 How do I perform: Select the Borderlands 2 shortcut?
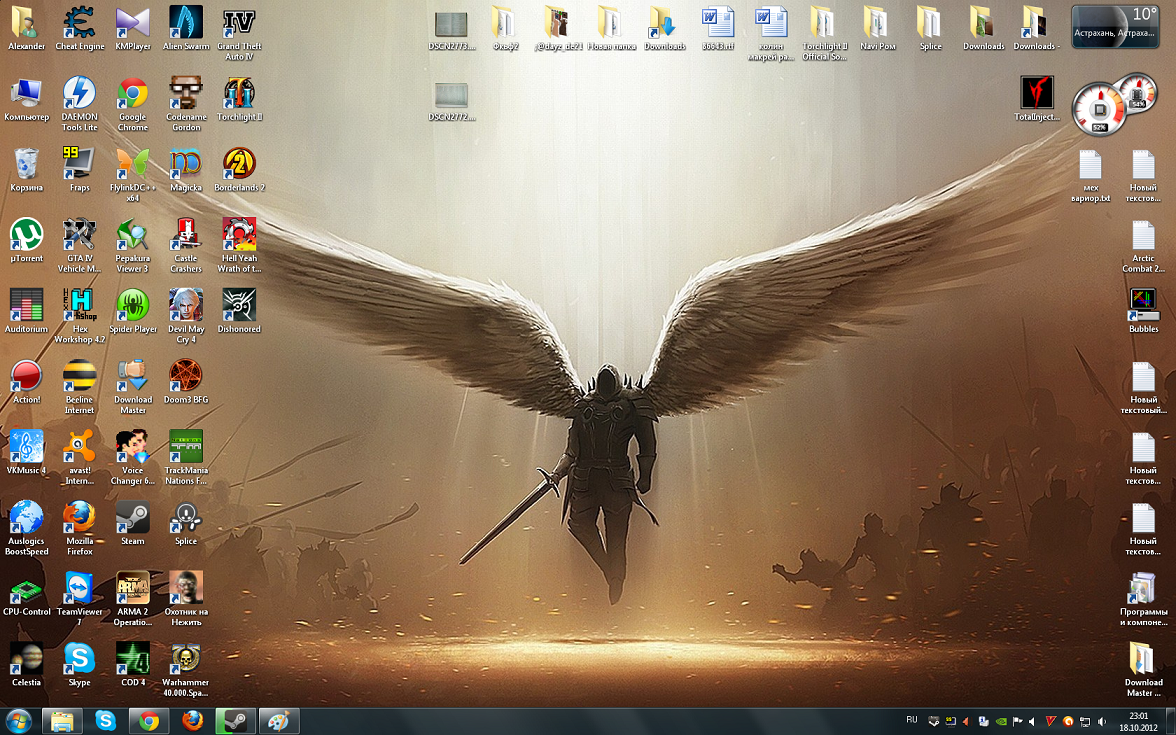[x=239, y=170]
